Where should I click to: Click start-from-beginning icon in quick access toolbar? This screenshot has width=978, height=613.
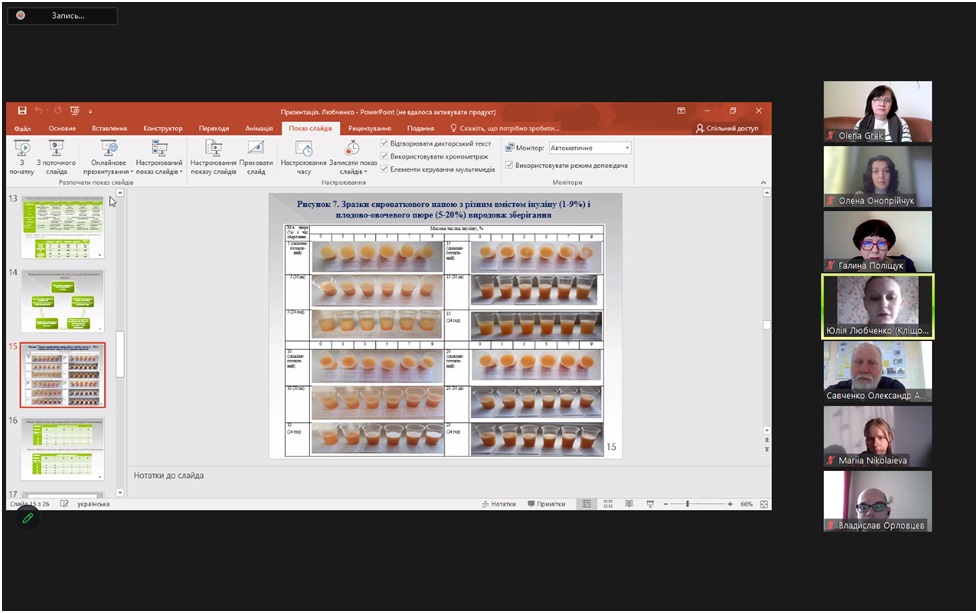74,111
